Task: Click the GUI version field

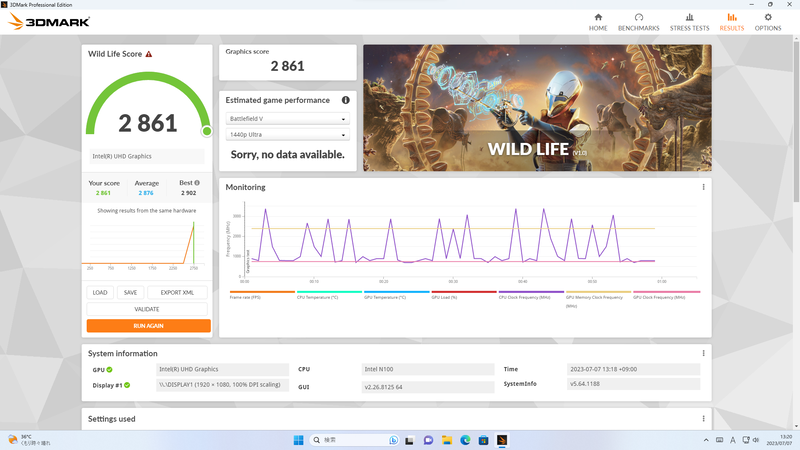Action: [x=428, y=387]
